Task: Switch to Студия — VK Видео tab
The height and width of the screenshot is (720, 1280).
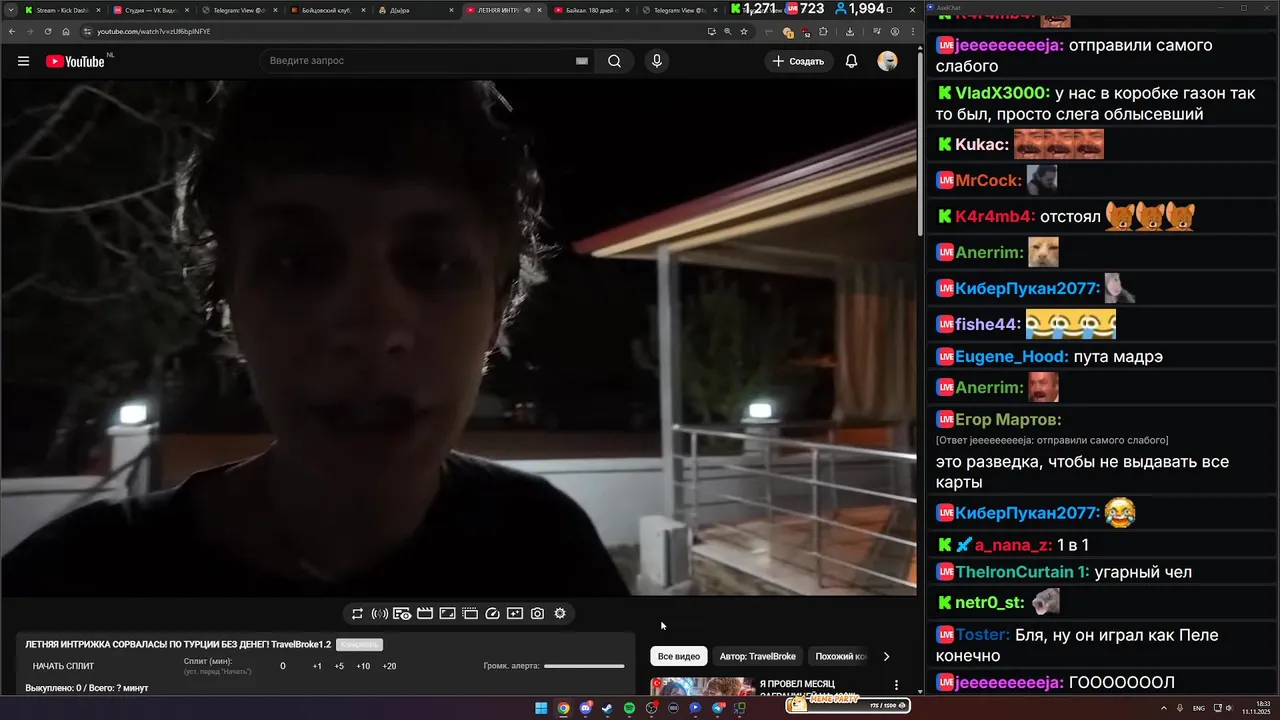Action: 149,10
